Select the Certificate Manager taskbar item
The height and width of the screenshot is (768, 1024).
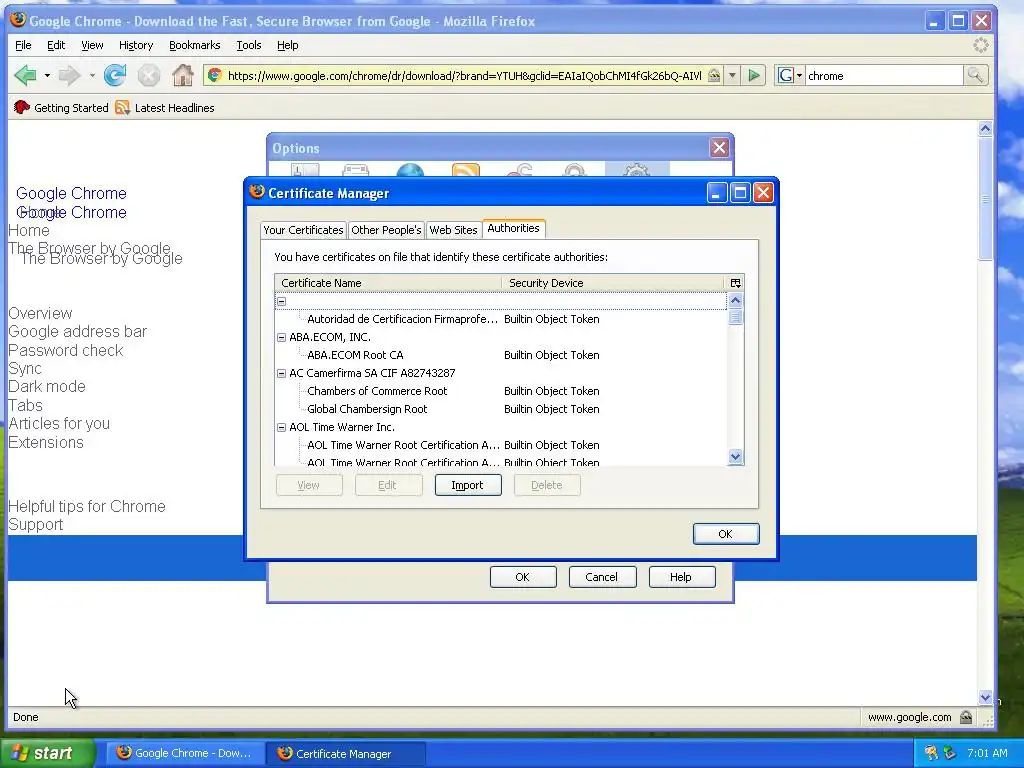[345, 754]
